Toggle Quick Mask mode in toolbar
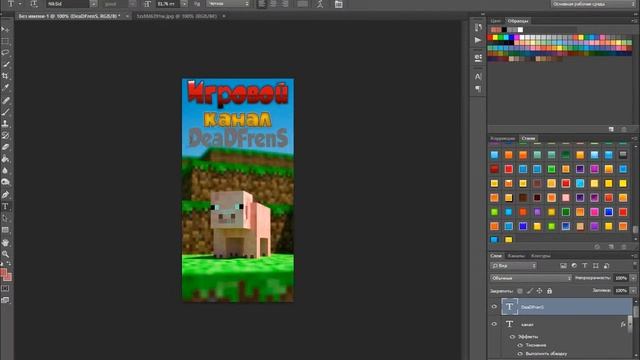 tap(5, 289)
